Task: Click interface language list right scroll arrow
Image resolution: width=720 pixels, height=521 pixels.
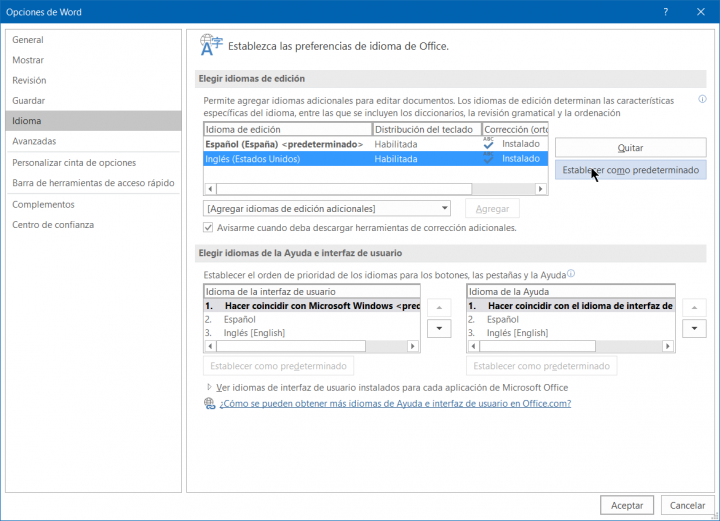Action: click(412, 346)
